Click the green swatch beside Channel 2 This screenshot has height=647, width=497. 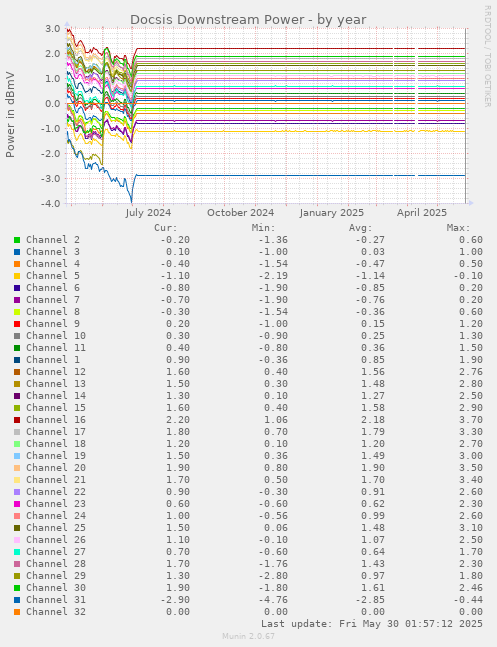17,240
